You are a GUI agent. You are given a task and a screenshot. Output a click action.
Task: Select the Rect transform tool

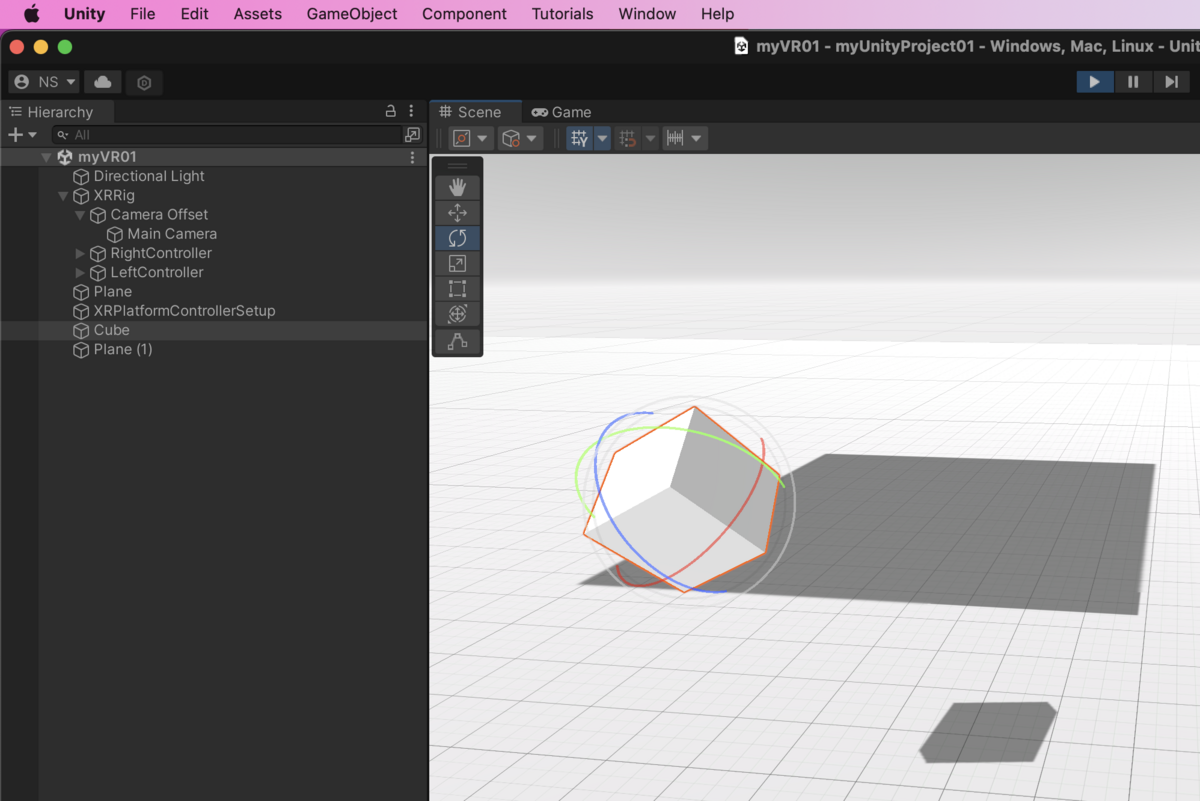pos(457,289)
